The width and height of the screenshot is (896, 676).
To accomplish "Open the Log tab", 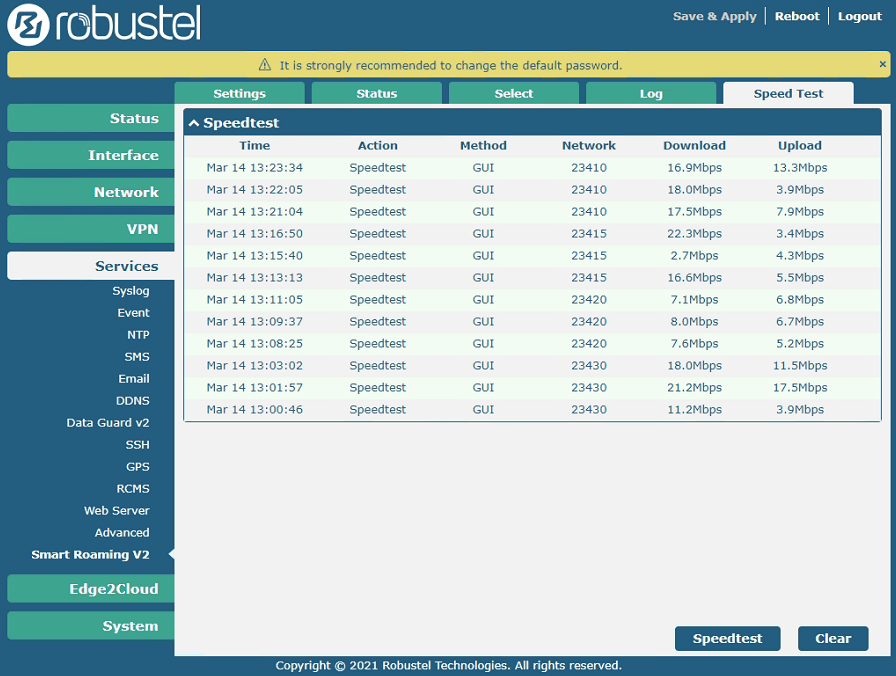I will point(651,94).
